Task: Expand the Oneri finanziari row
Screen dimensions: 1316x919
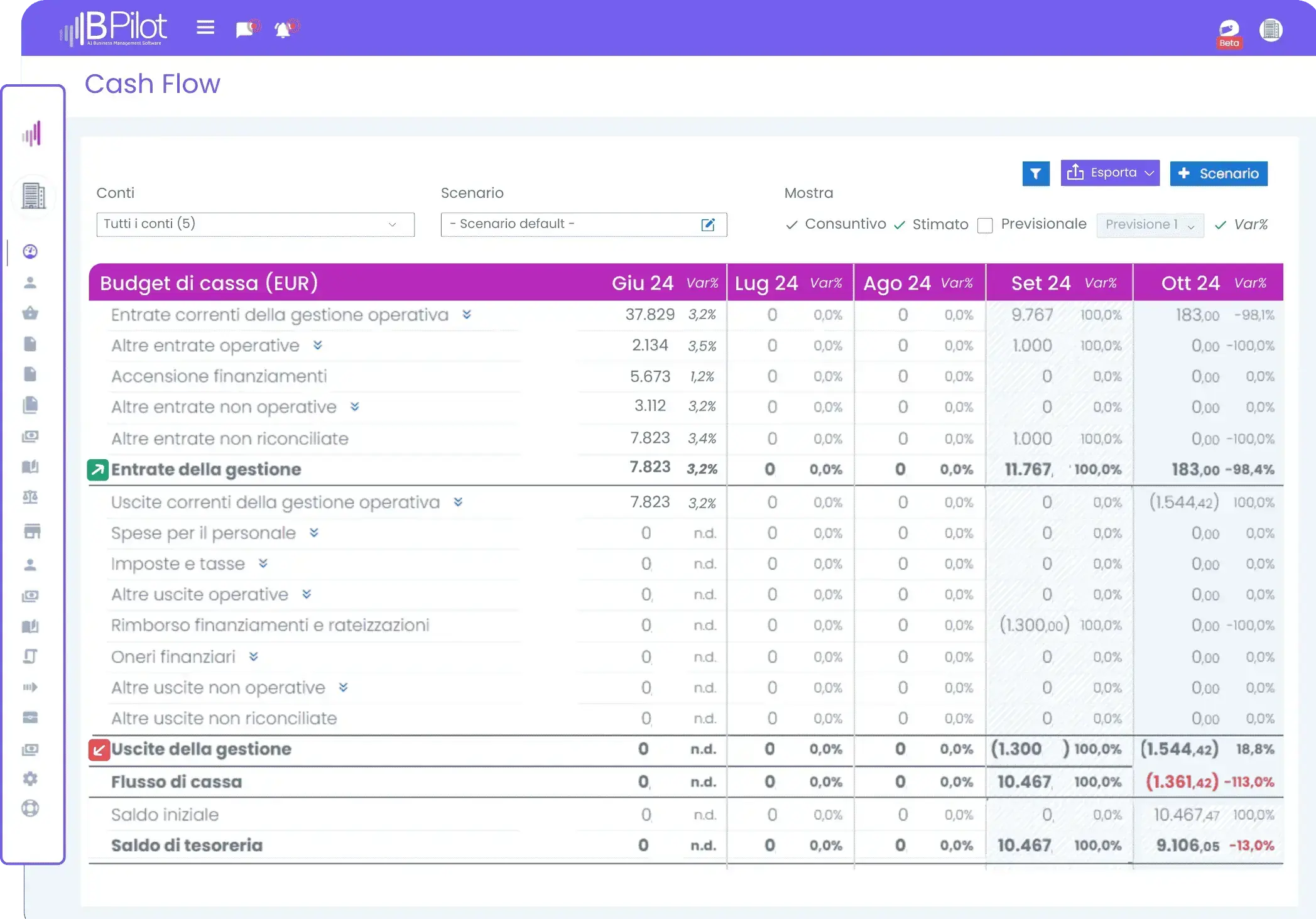Action: point(253,656)
